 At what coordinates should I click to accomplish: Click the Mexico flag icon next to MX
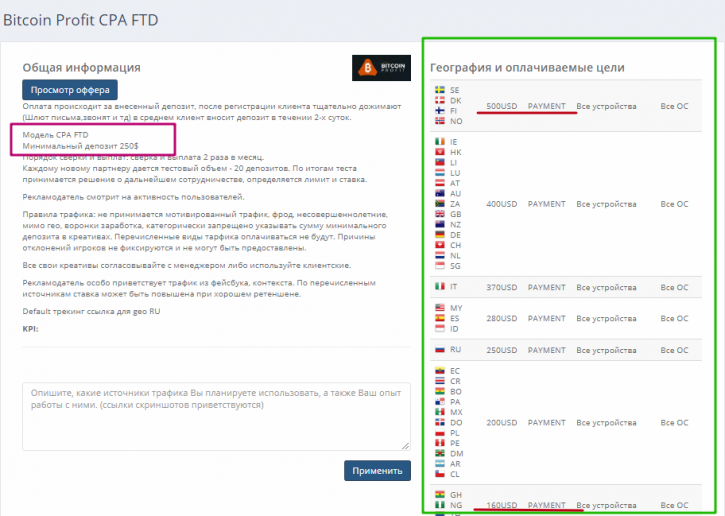click(440, 412)
